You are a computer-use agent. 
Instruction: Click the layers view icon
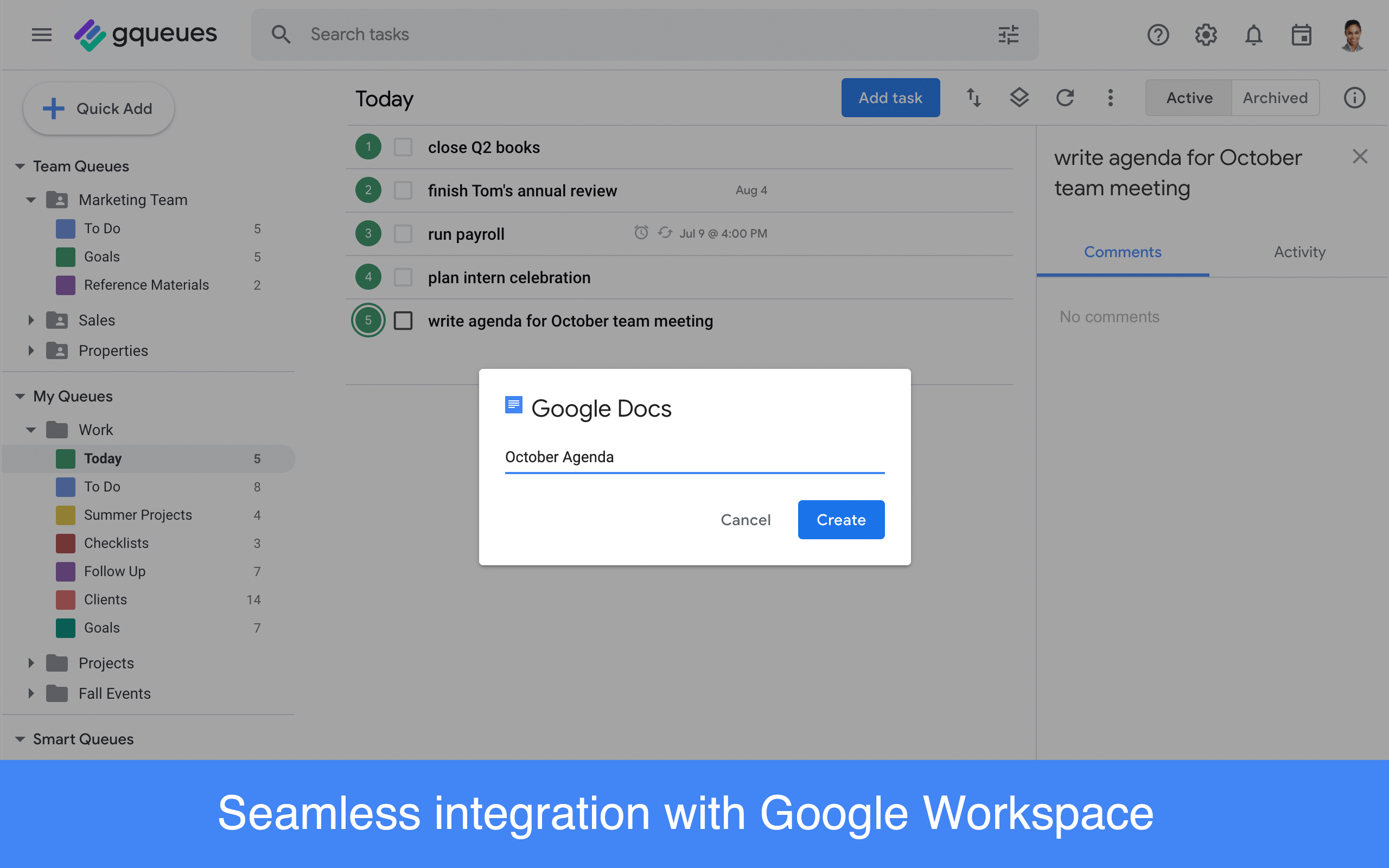point(1019,98)
